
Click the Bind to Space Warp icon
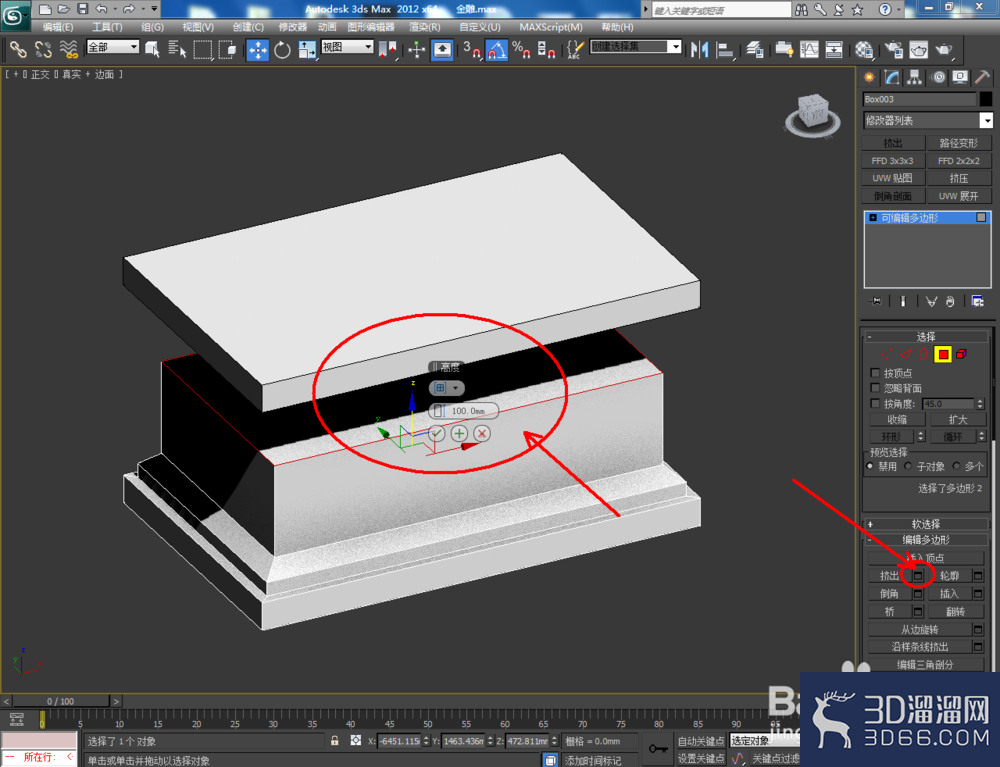pos(69,49)
